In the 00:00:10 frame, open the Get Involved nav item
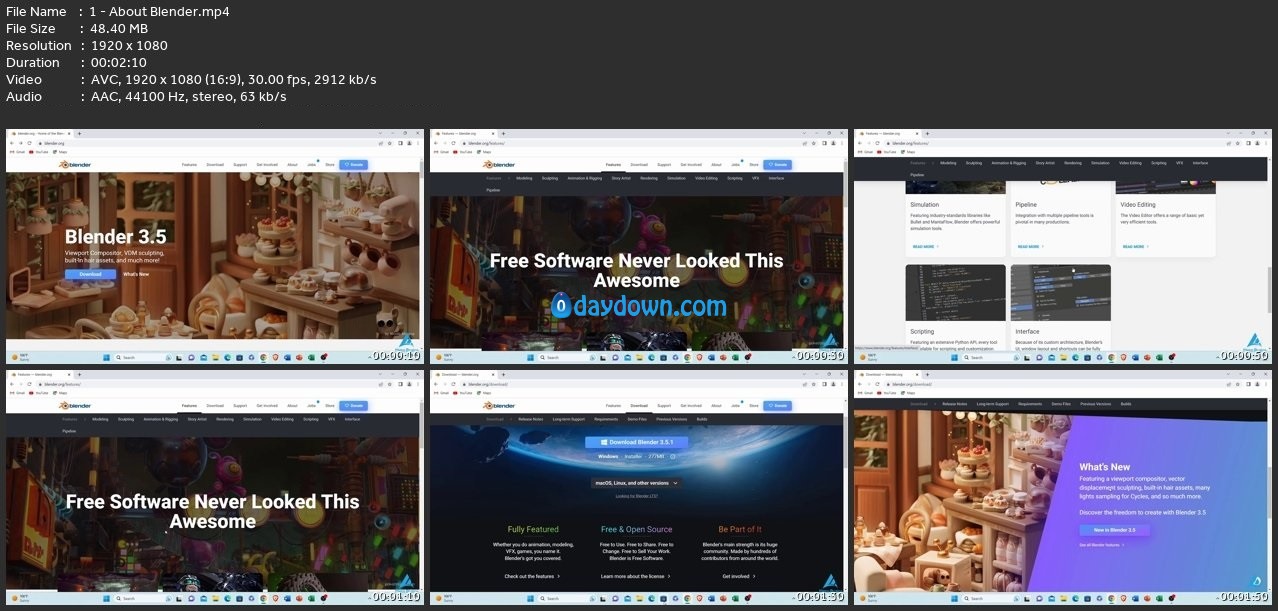Viewport: 1278px width, 611px height. pyautogui.click(x=268, y=164)
